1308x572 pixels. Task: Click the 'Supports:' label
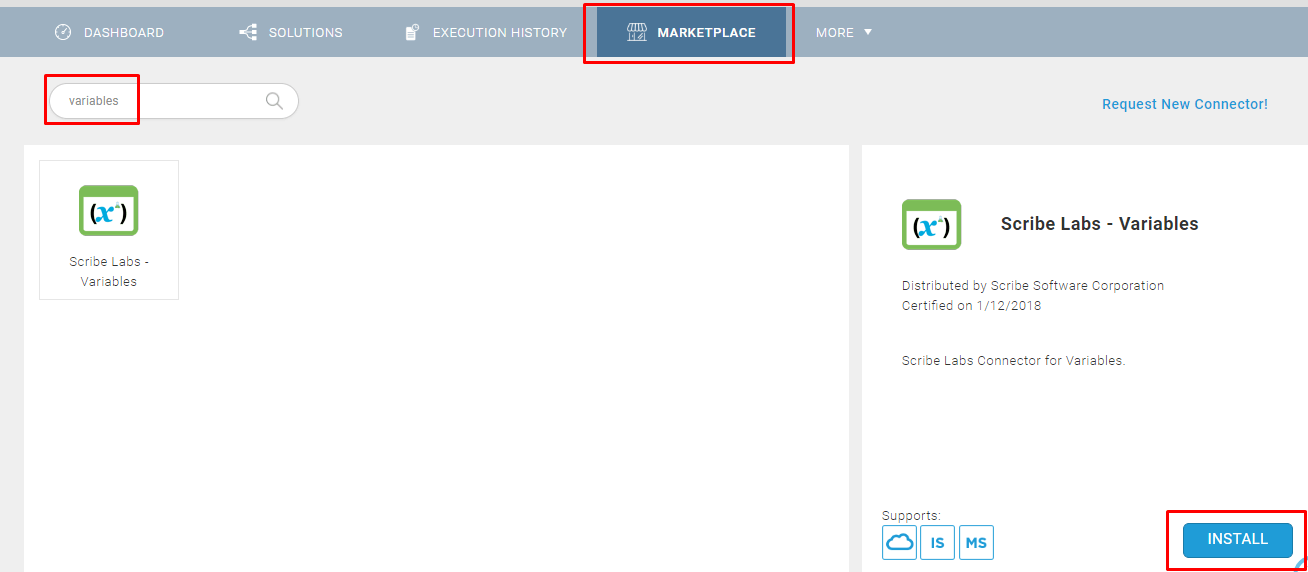point(911,516)
